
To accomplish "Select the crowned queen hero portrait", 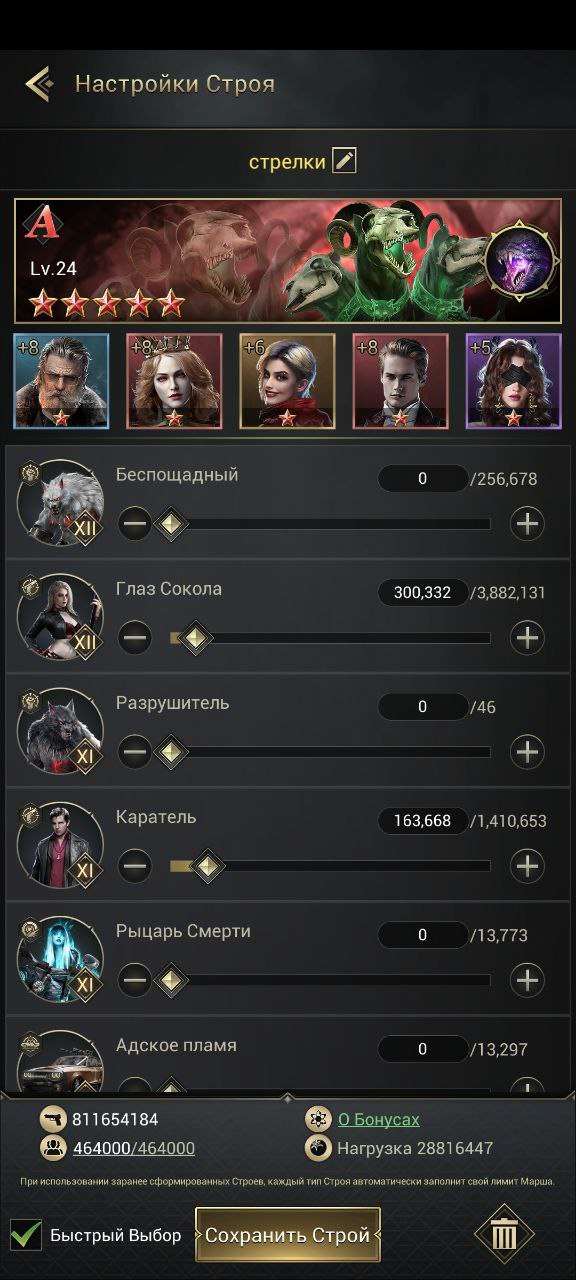I will pyautogui.click(x=174, y=381).
